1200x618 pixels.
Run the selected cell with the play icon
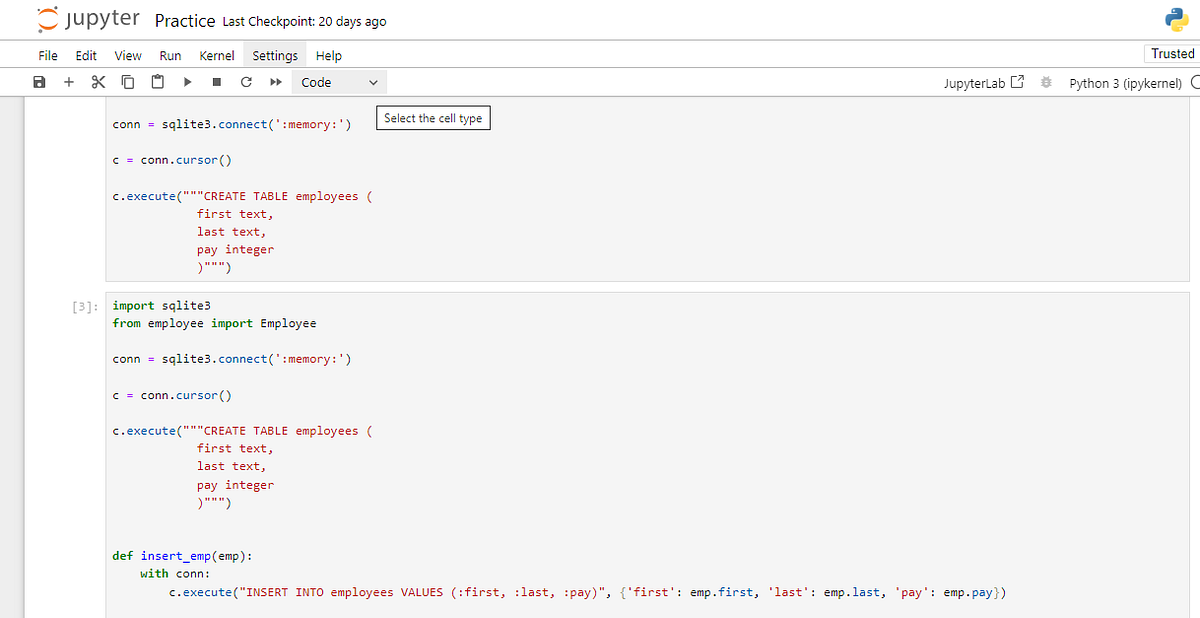[x=187, y=83]
